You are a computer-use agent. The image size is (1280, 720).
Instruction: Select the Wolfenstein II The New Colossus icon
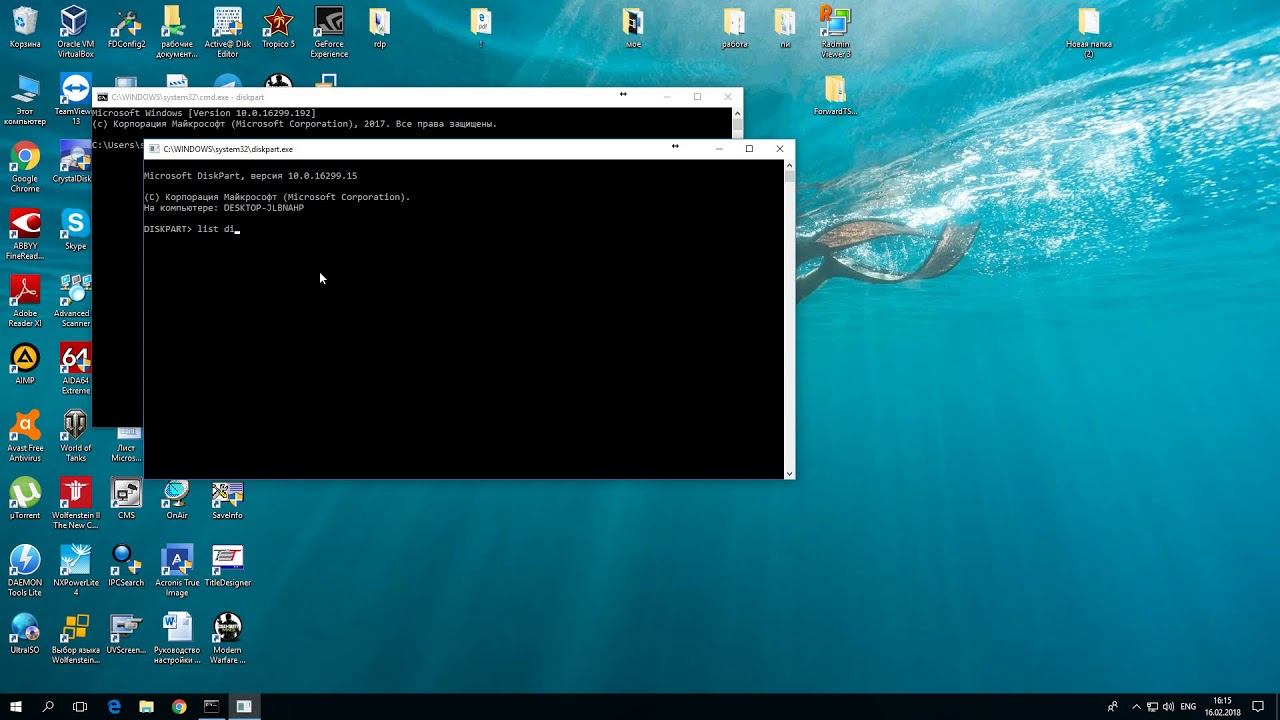click(75, 503)
